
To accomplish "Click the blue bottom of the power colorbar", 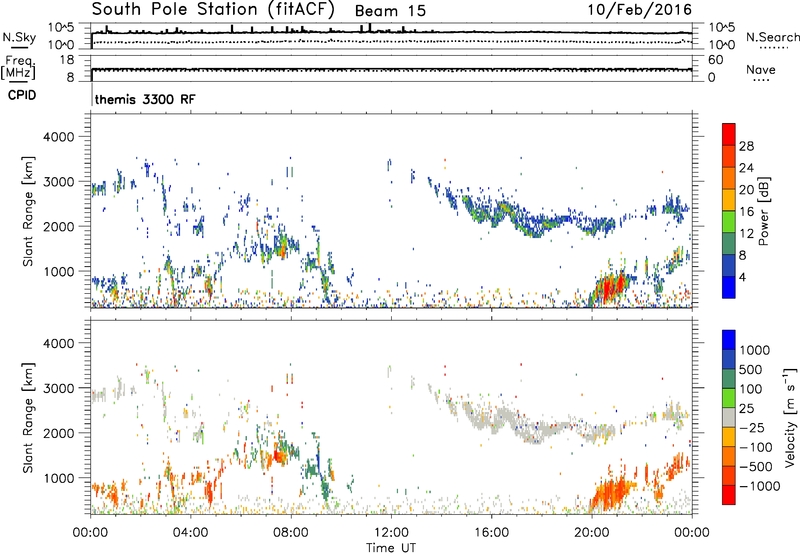I will coord(729,287).
